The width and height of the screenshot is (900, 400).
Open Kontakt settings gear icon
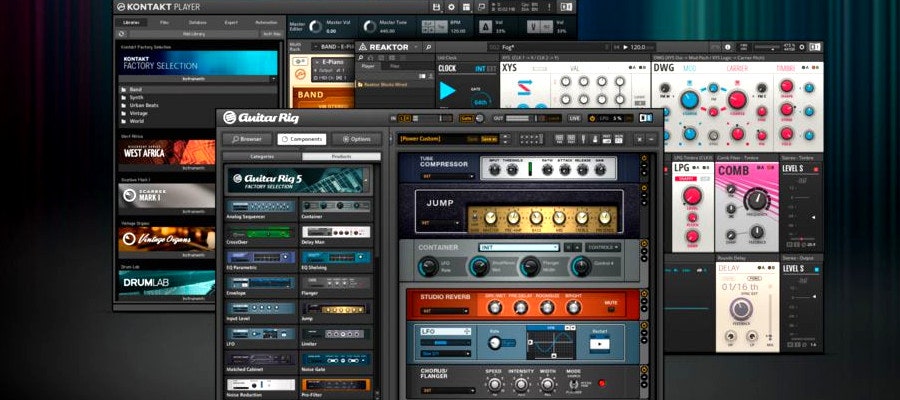click(450, 7)
